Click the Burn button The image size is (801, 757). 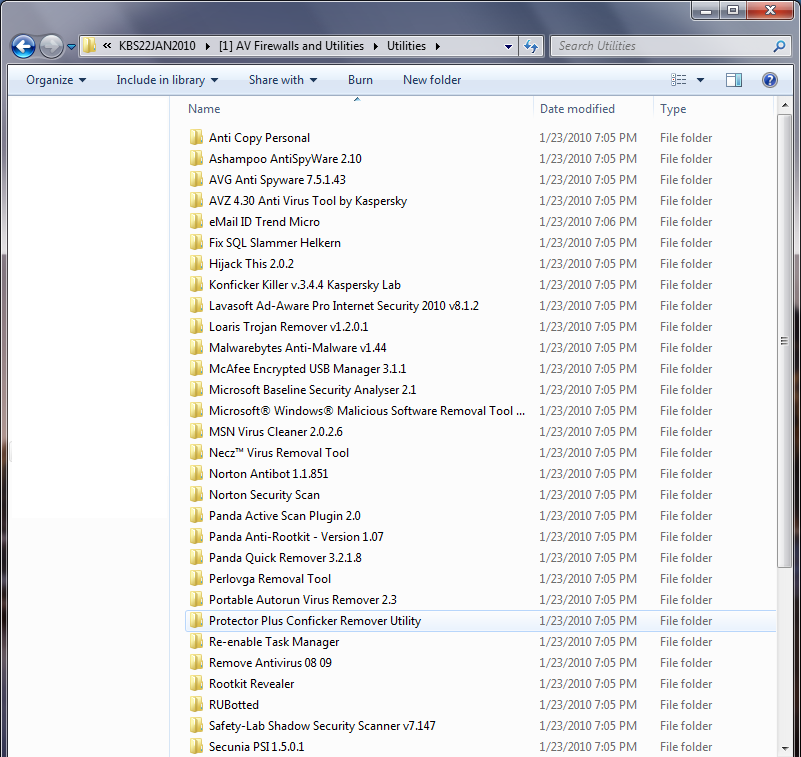tap(360, 80)
